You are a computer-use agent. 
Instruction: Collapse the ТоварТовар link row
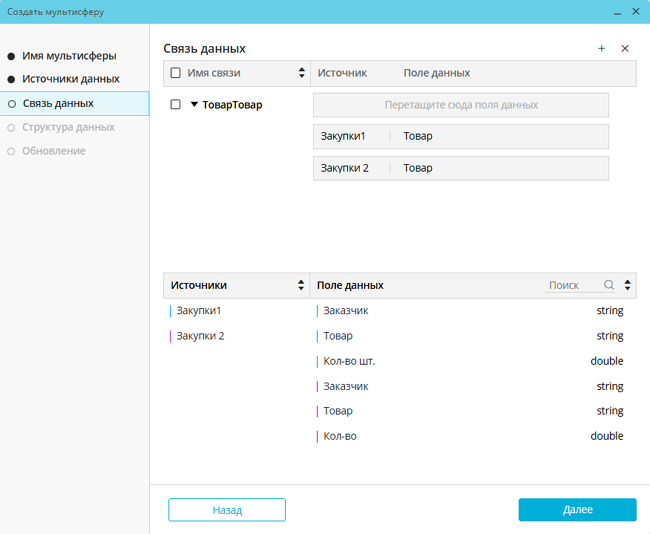tap(194, 104)
